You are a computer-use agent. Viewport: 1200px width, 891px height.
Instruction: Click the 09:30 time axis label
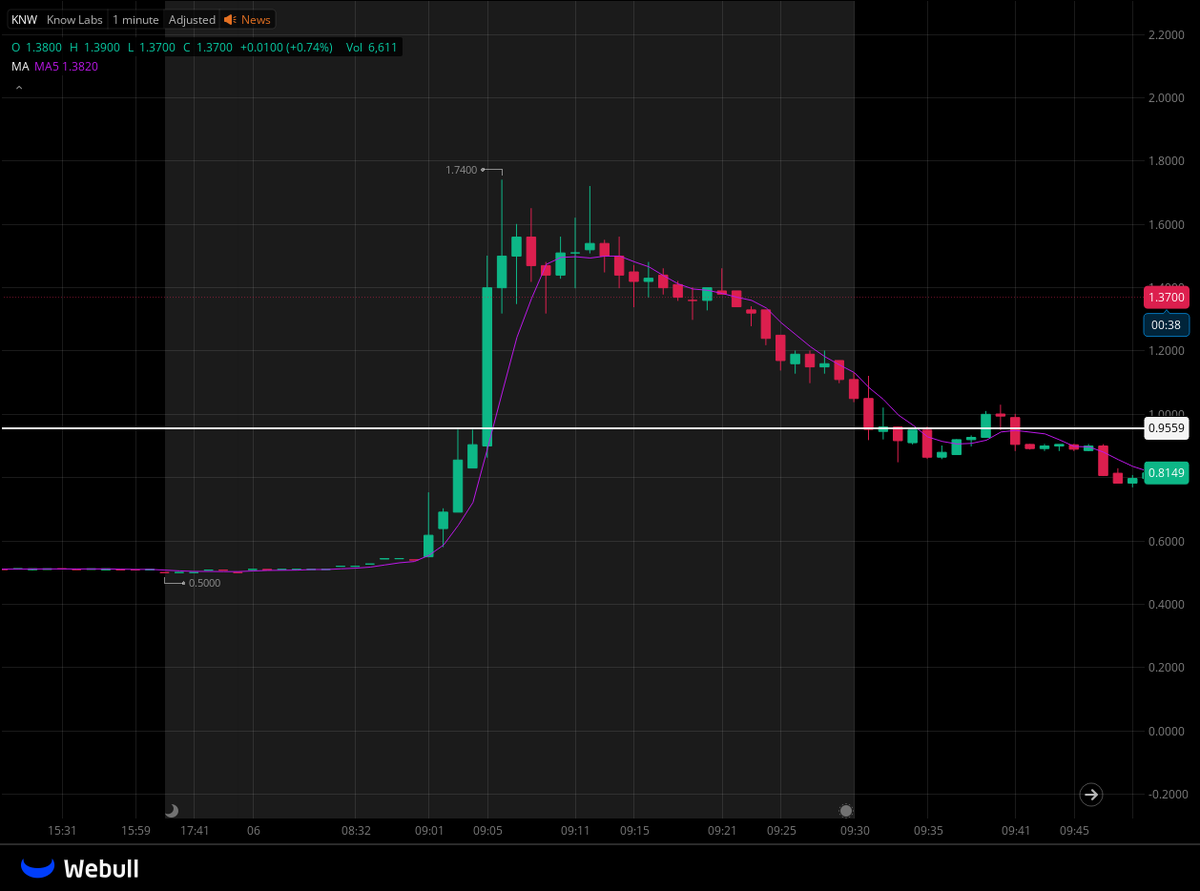tap(854, 830)
